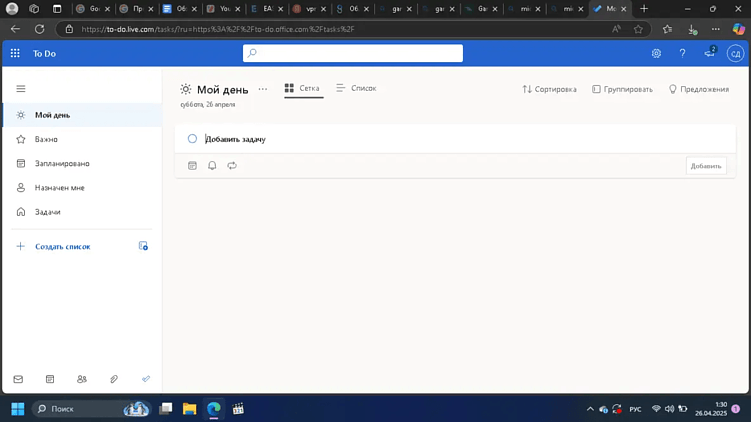Switch to Сетка grid view
751x422 pixels.
(302, 88)
